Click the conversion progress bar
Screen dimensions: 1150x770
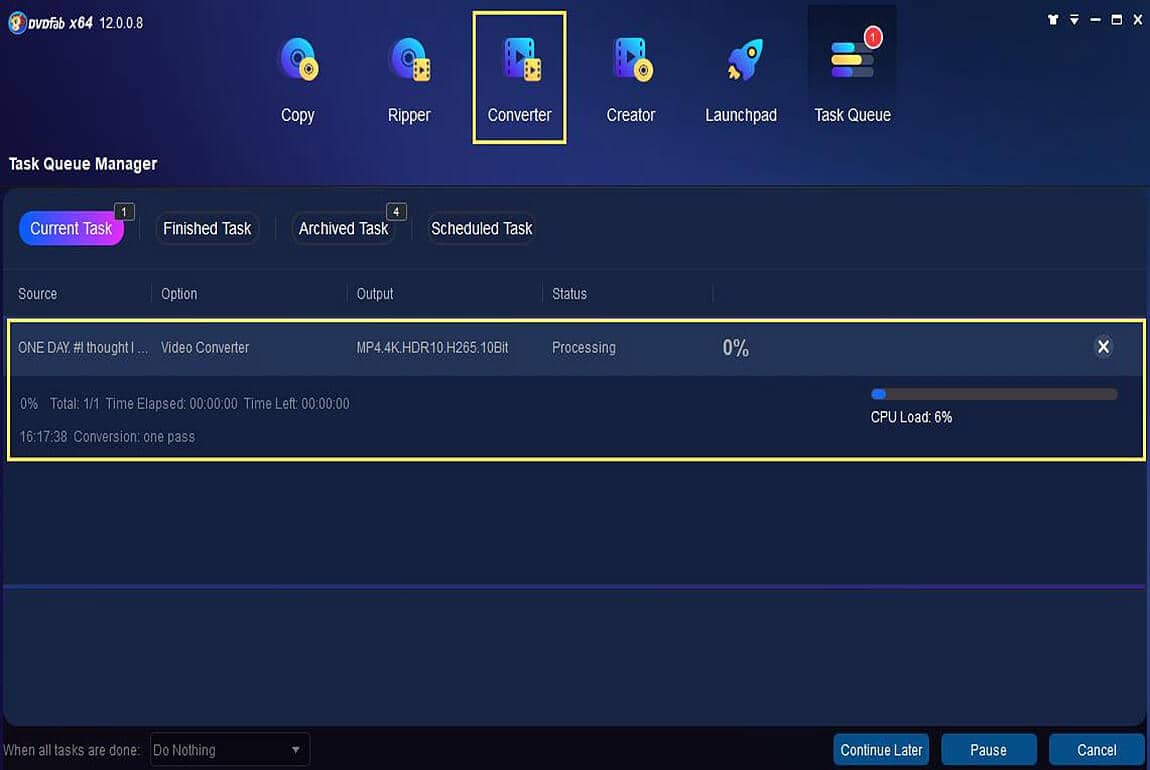point(993,393)
